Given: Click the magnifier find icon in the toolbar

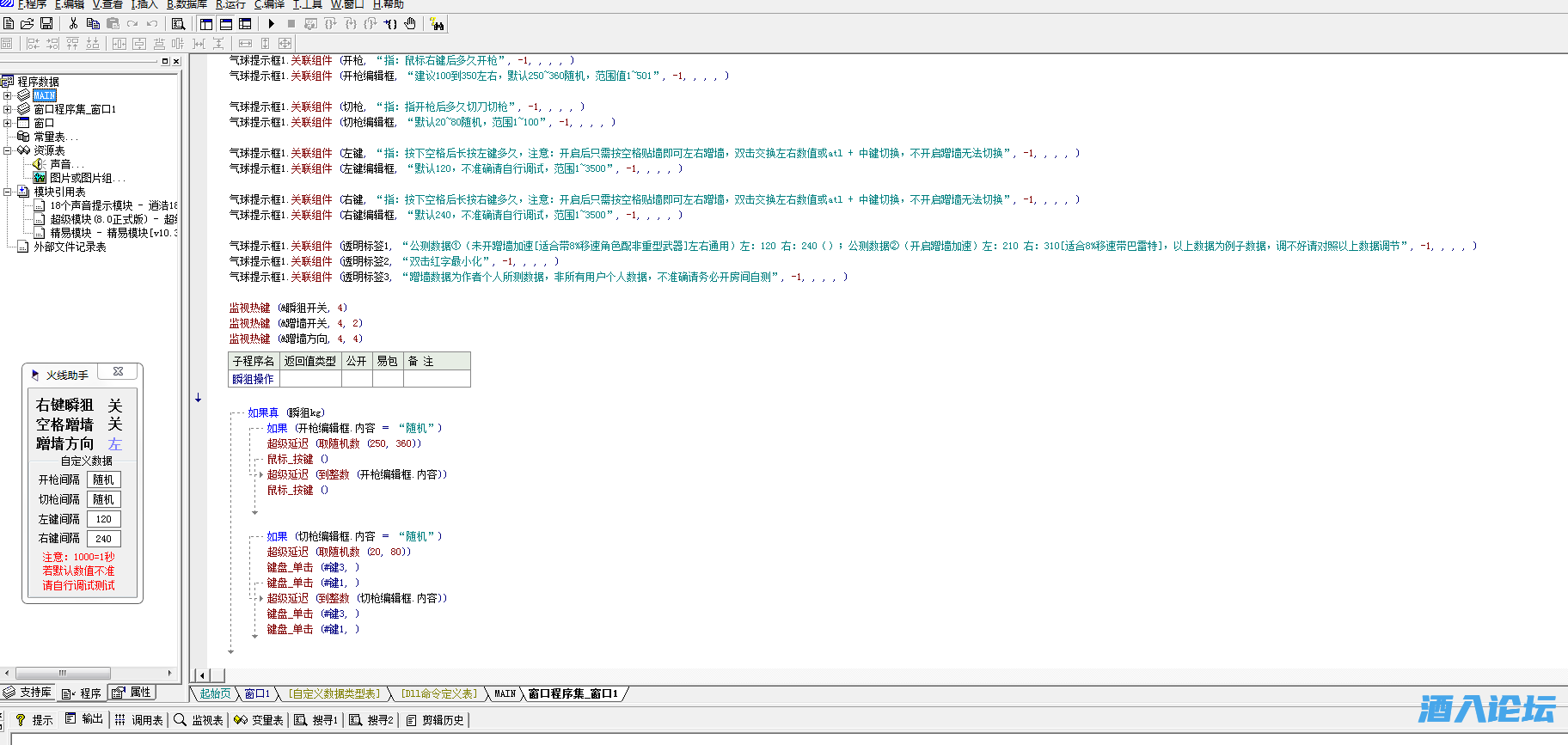Looking at the screenshot, I should point(178,24).
